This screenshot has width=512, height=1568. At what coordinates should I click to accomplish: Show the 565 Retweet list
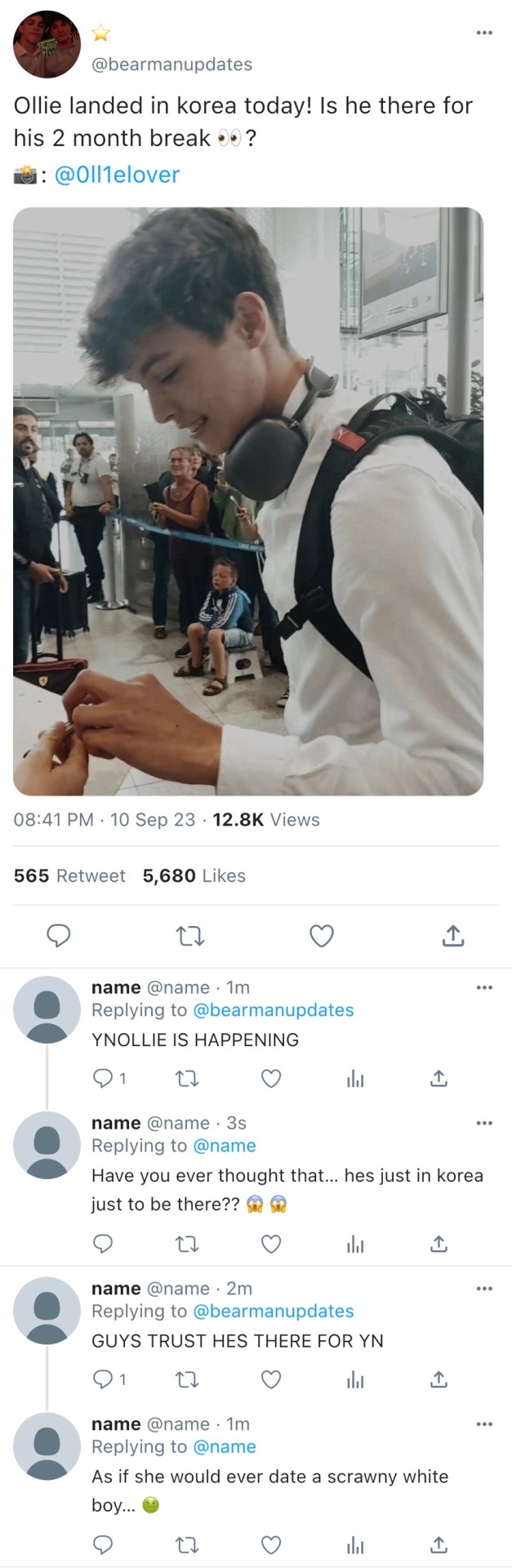69,875
